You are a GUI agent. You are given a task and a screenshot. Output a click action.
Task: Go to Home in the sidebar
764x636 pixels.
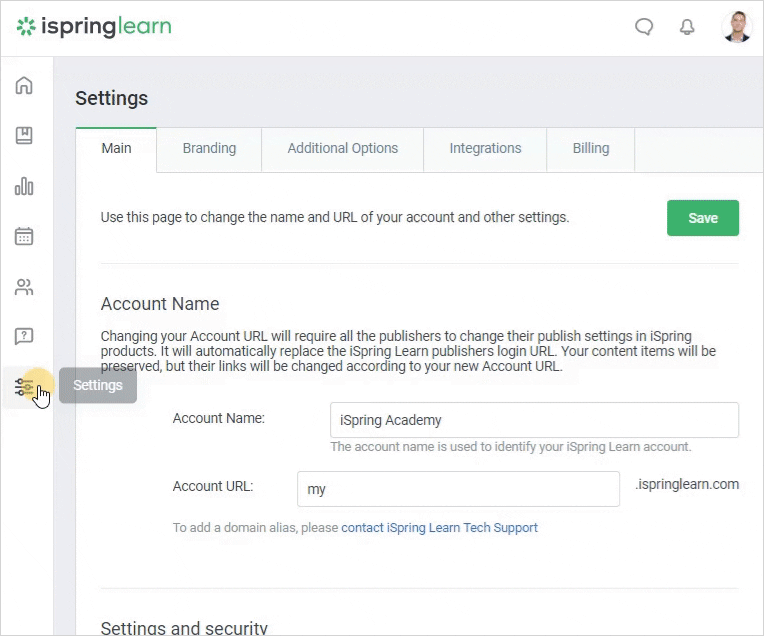tap(24, 85)
